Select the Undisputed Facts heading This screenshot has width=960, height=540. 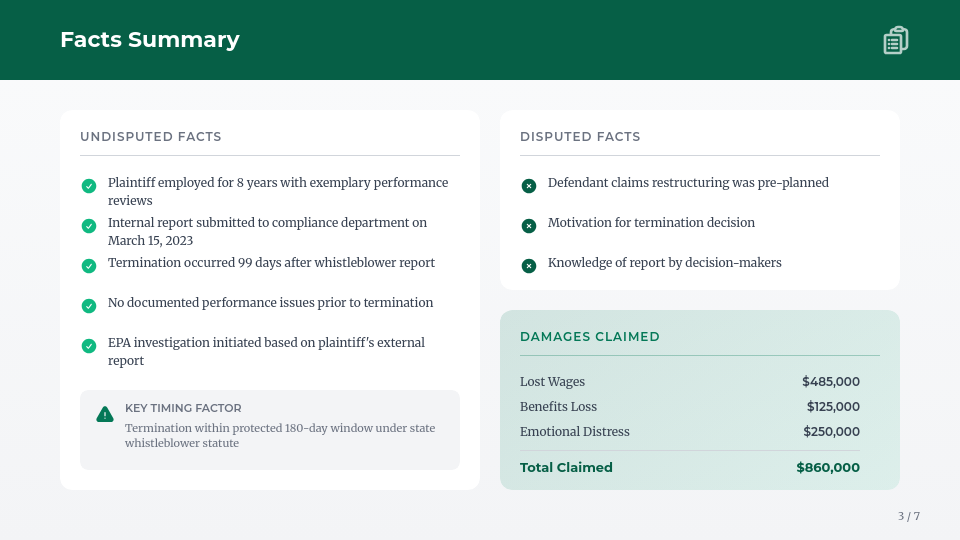coord(151,137)
